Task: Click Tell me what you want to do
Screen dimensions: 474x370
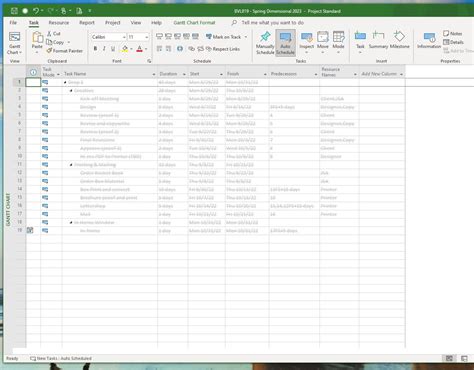Action: [x=273, y=23]
